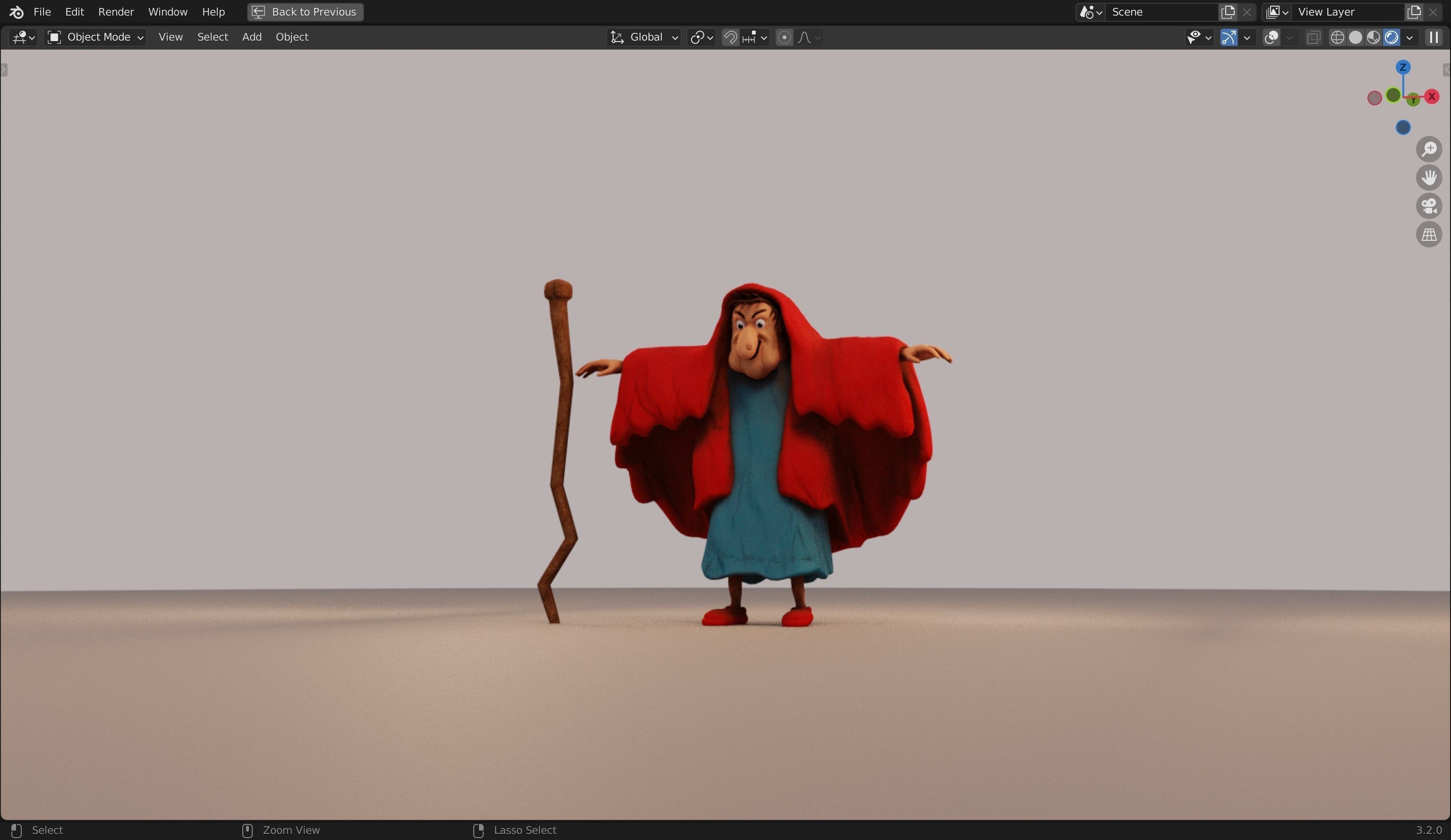Screen dimensions: 1451x840
Task: Open the shading options dropdown arrow
Action: tap(1409, 37)
